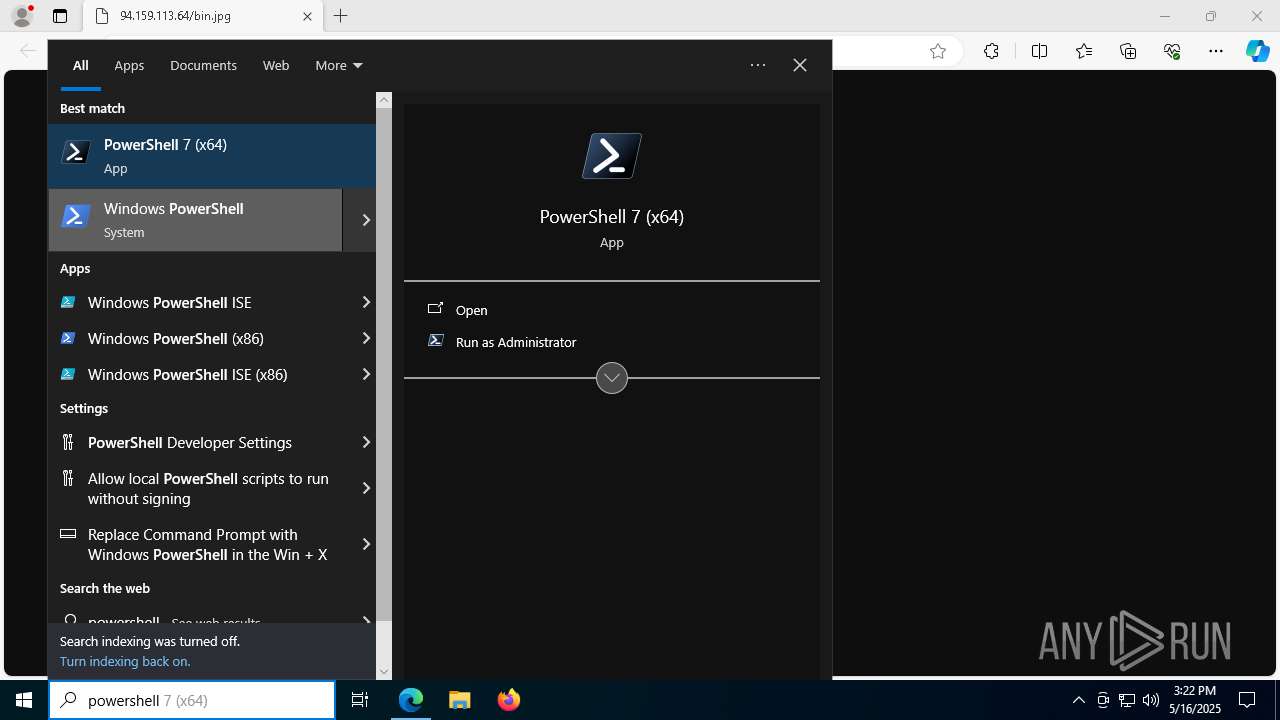
Task: Open Task View on the taskbar
Action: 360,700
